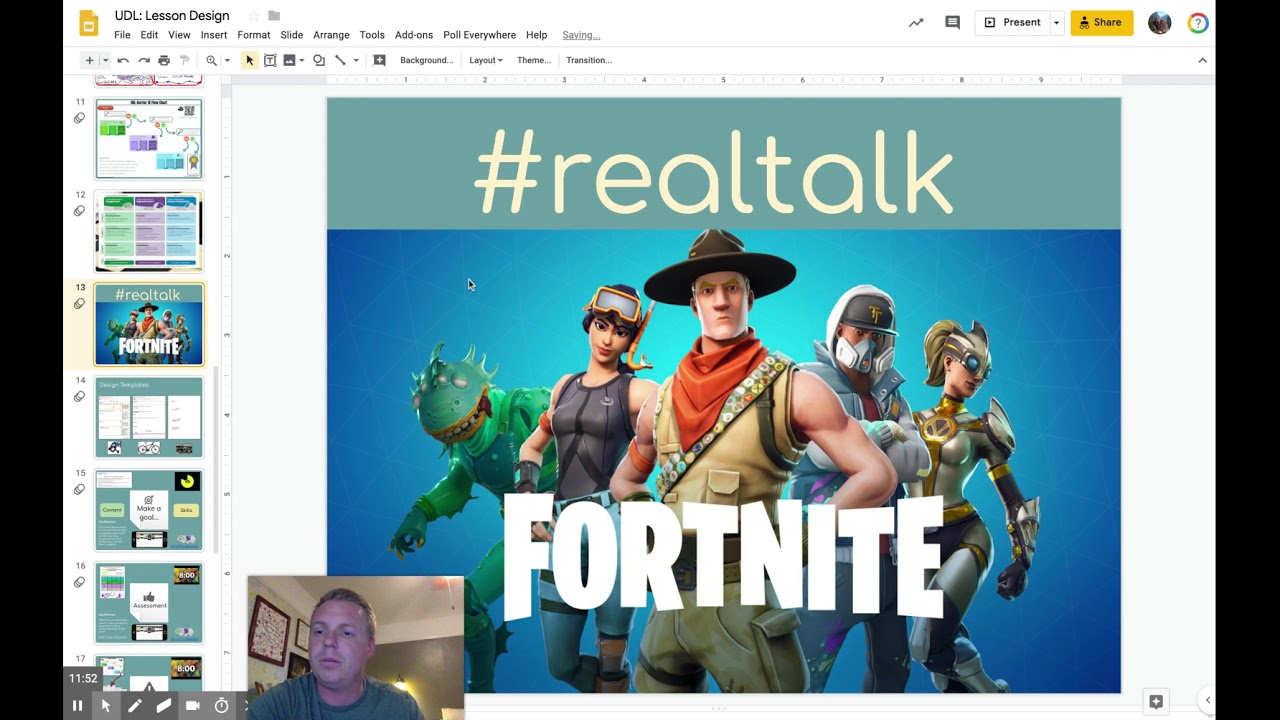Undo the last action
This screenshot has height=720, width=1280.
point(123,60)
